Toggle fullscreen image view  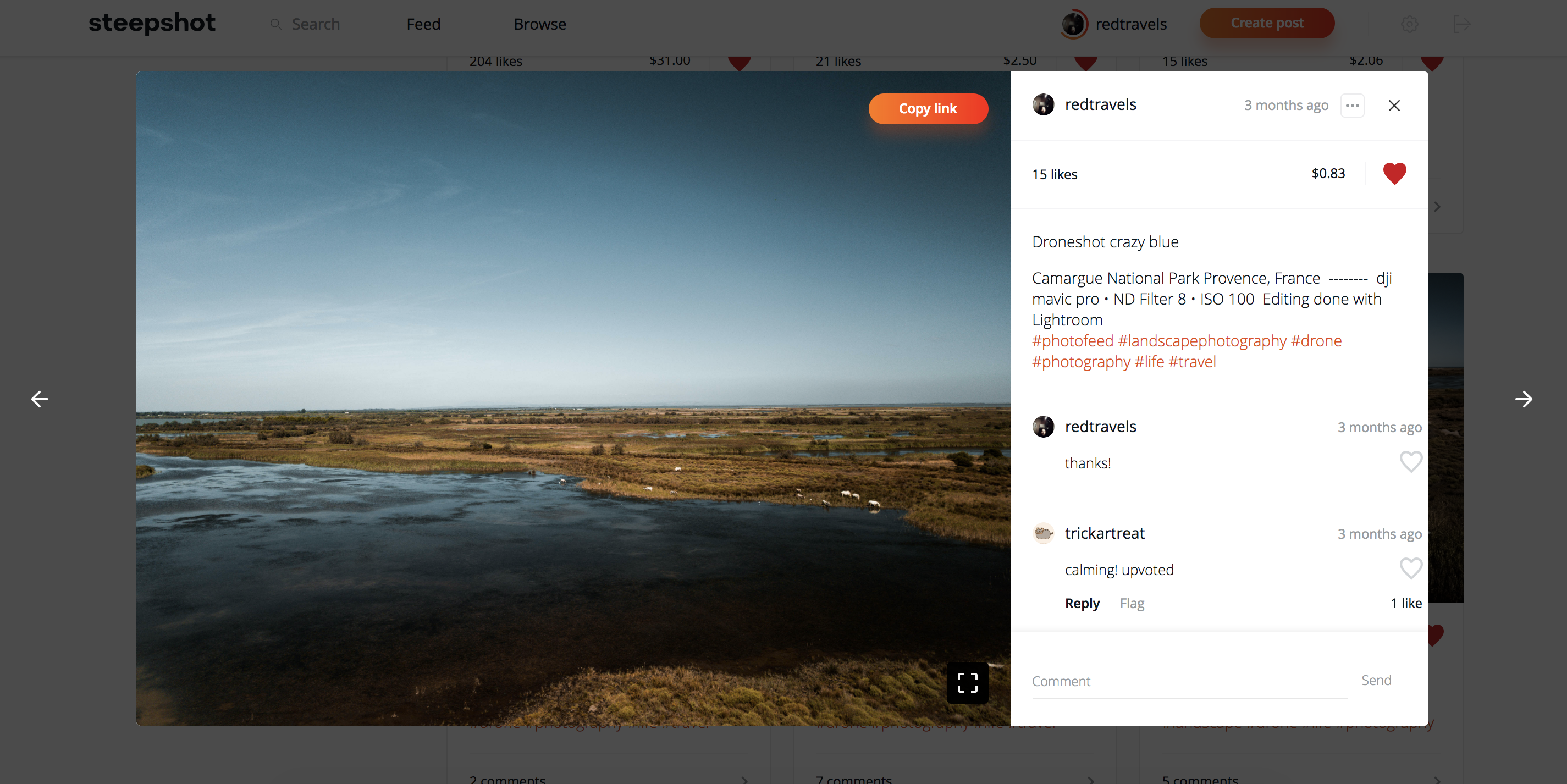[967, 683]
